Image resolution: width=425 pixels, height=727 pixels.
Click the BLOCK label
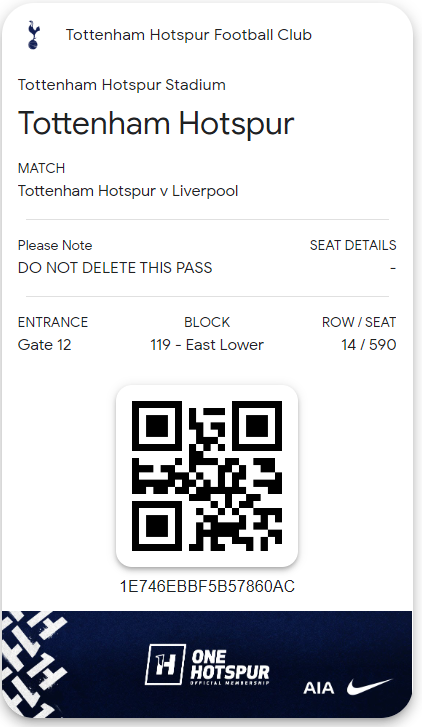point(208,324)
